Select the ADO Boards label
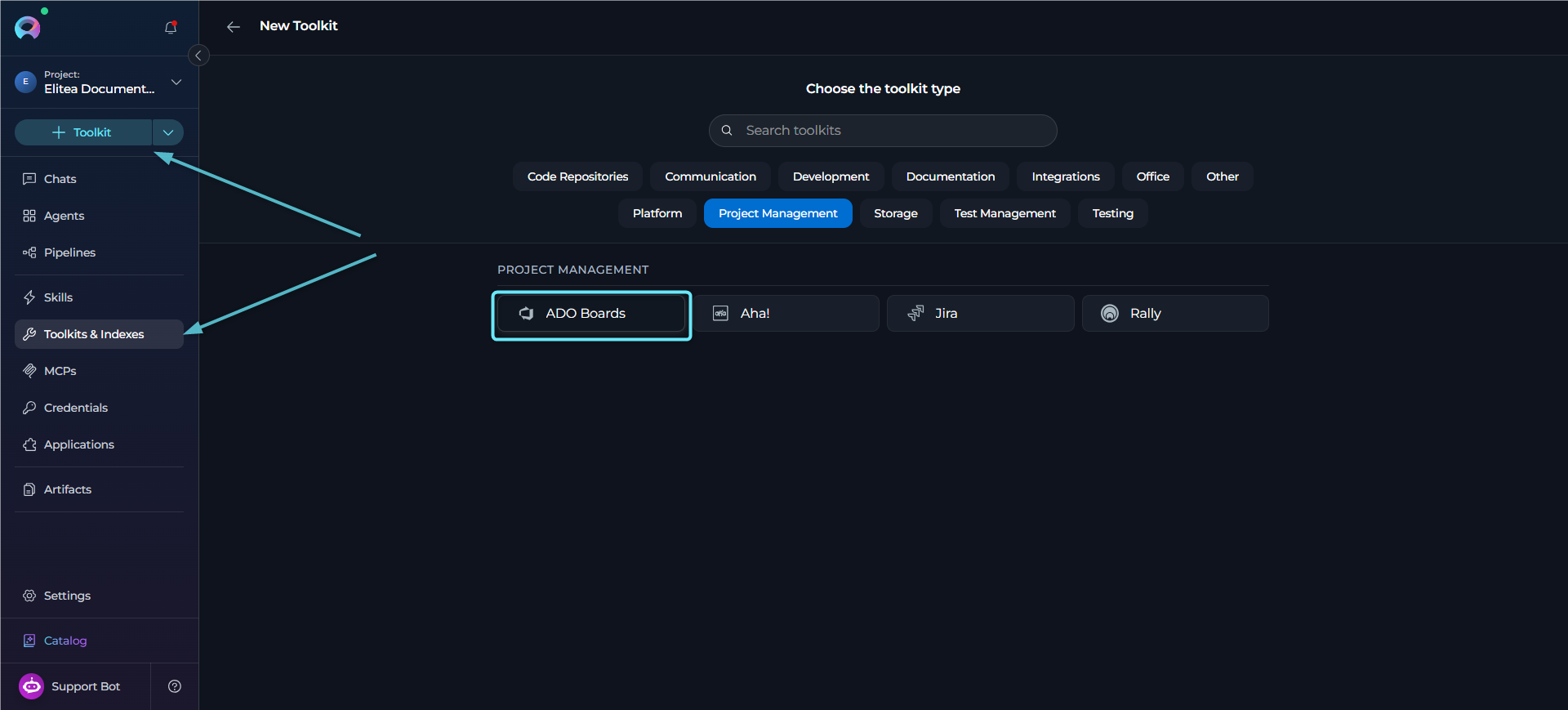This screenshot has width=1568, height=710. 586,314
